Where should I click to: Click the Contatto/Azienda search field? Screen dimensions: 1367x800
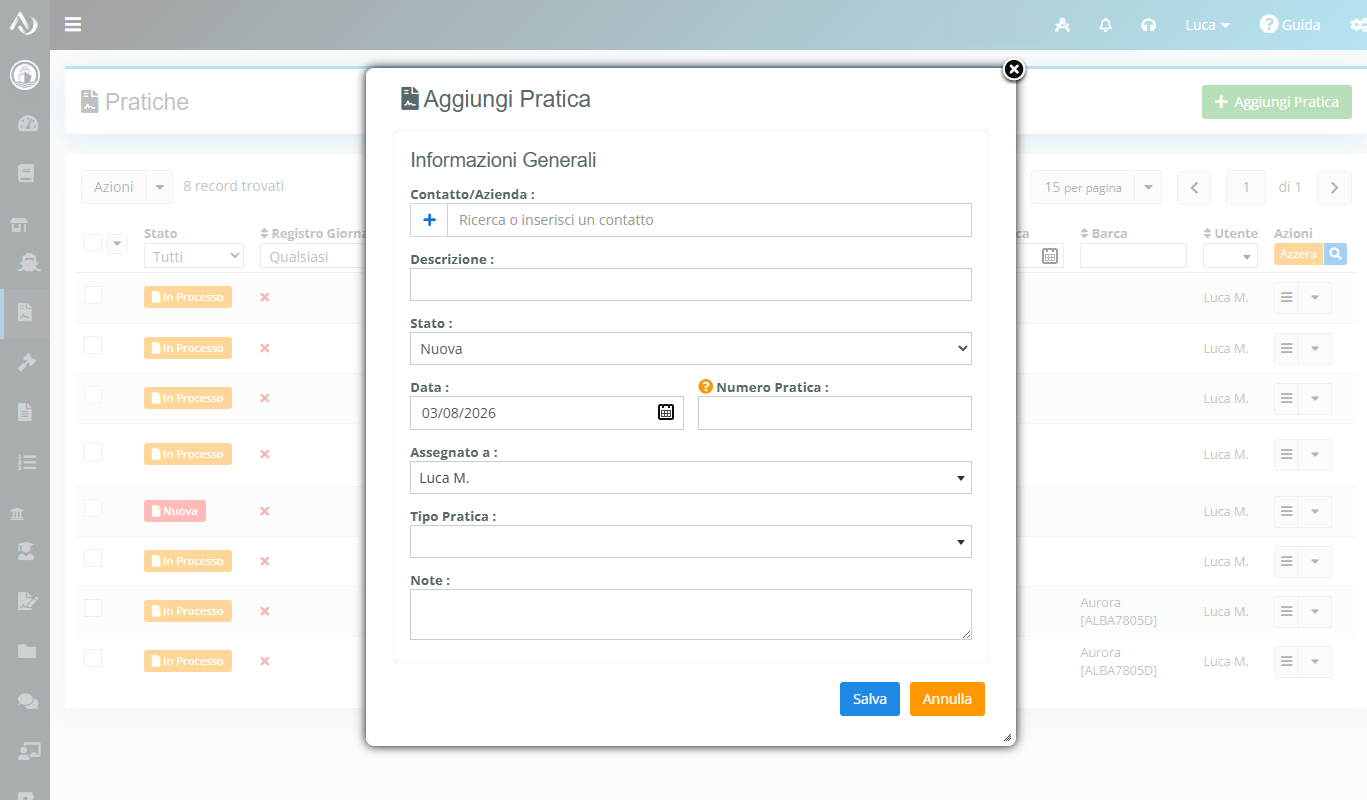pos(709,220)
